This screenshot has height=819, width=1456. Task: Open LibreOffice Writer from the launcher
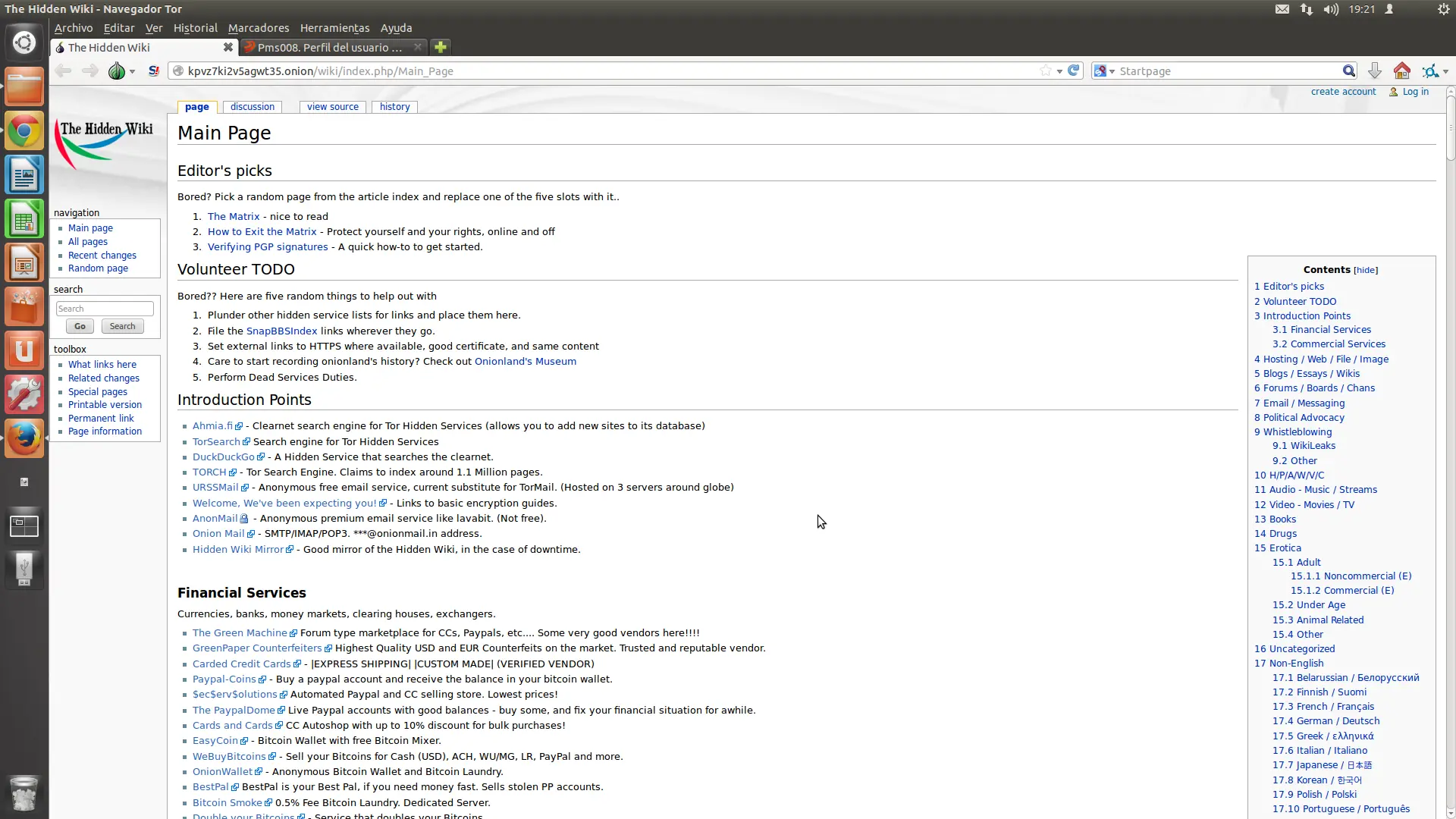[24, 175]
